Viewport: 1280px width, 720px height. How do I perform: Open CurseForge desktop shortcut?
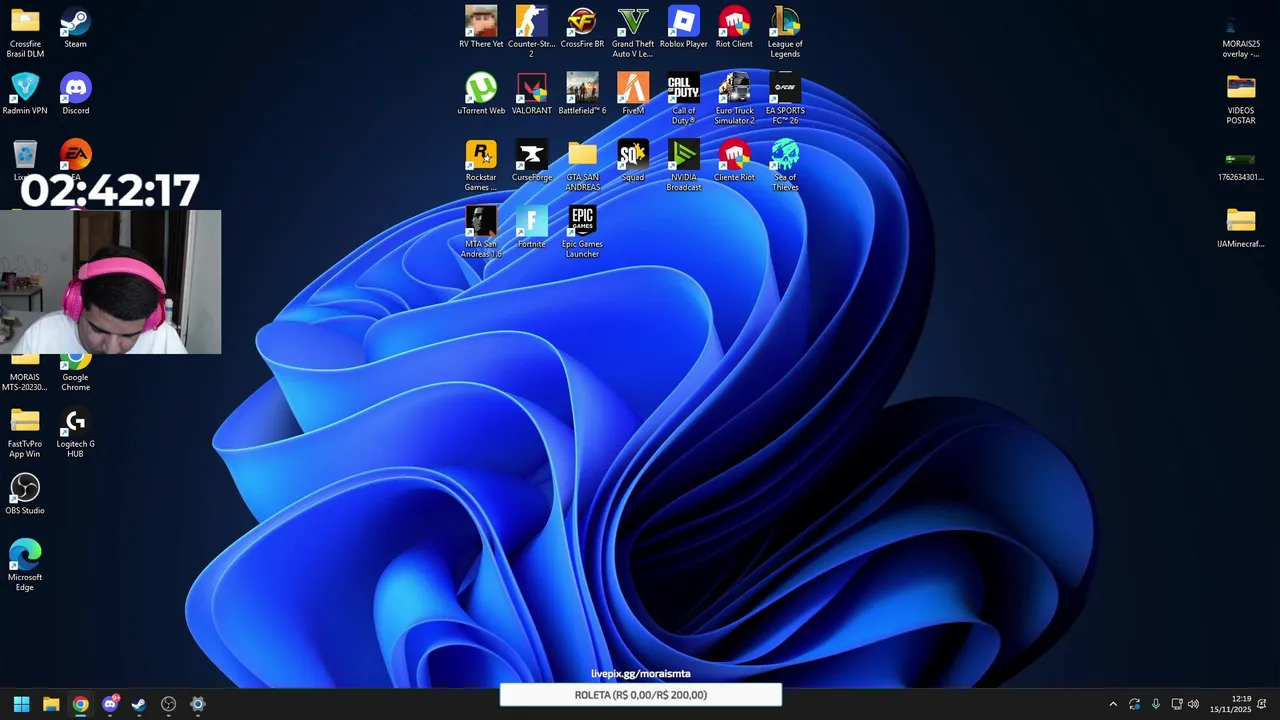(x=531, y=161)
